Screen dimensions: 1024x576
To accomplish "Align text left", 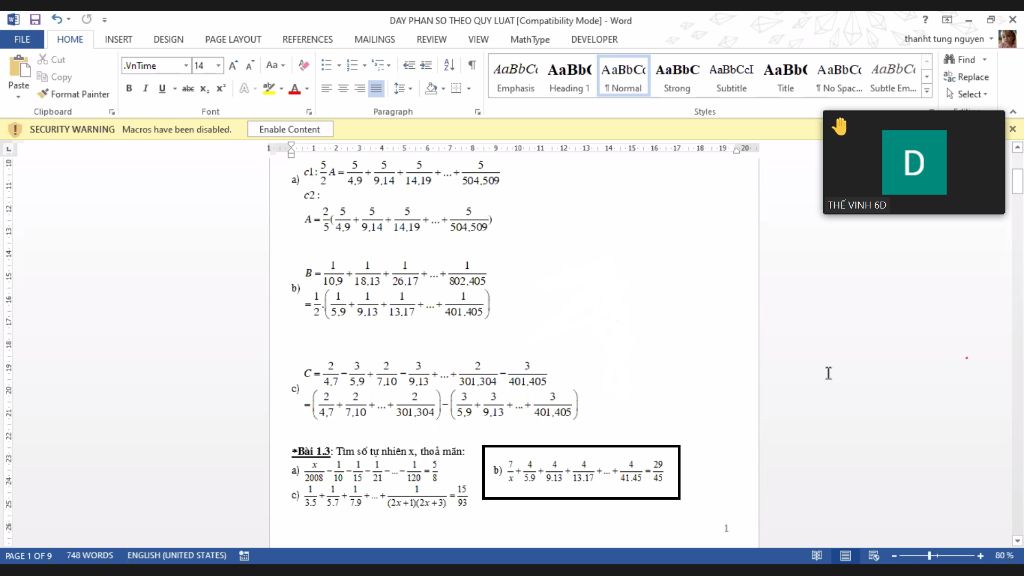I will pos(326,88).
